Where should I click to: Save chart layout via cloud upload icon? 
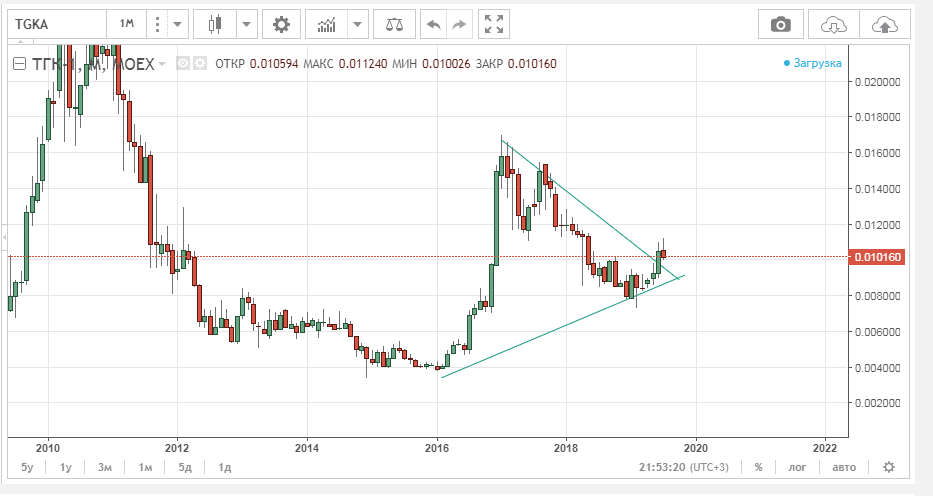coord(885,24)
